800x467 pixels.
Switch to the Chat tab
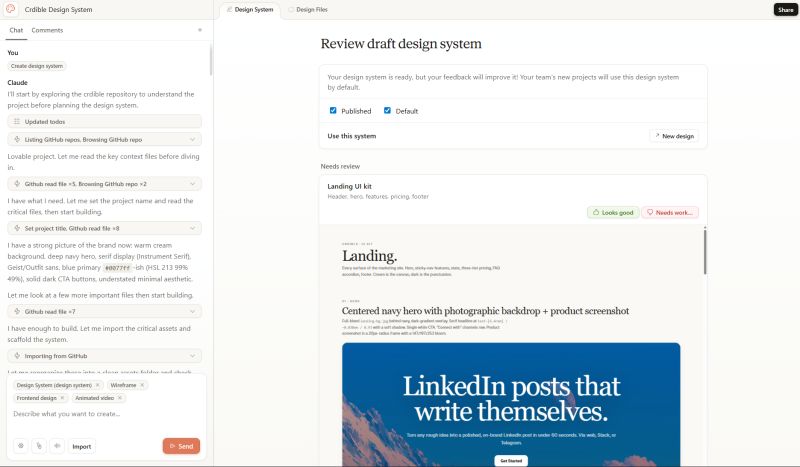point(16,30)
